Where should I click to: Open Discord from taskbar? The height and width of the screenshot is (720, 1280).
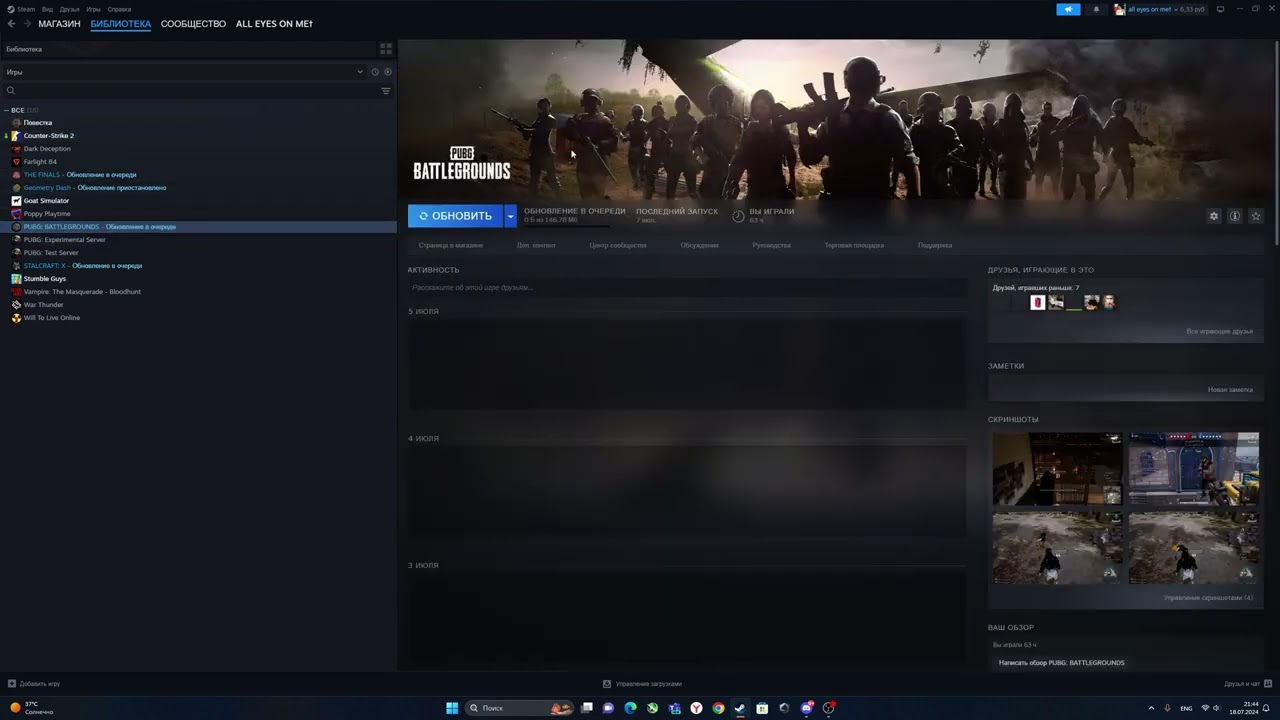(x=806, y=708)
